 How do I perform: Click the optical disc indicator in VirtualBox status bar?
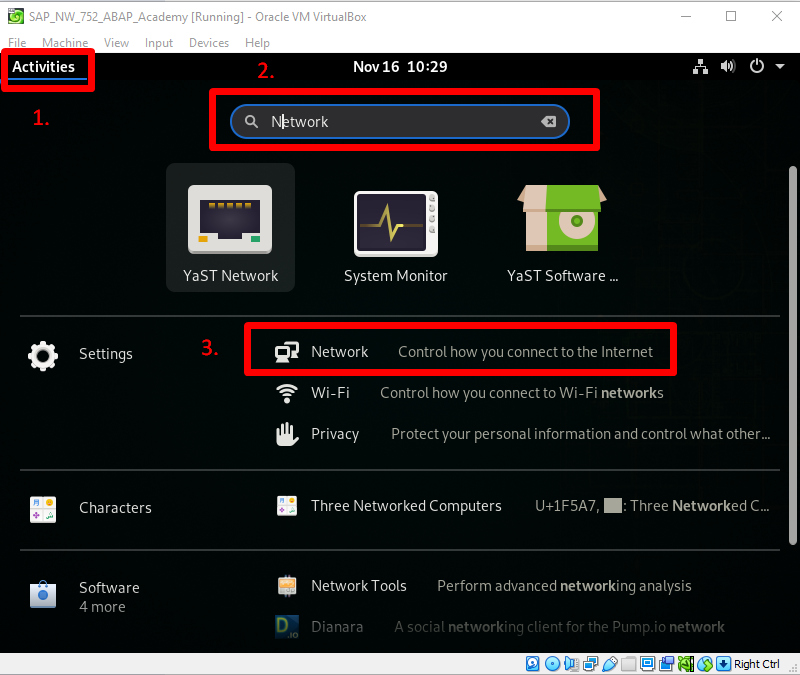(552, 664)
